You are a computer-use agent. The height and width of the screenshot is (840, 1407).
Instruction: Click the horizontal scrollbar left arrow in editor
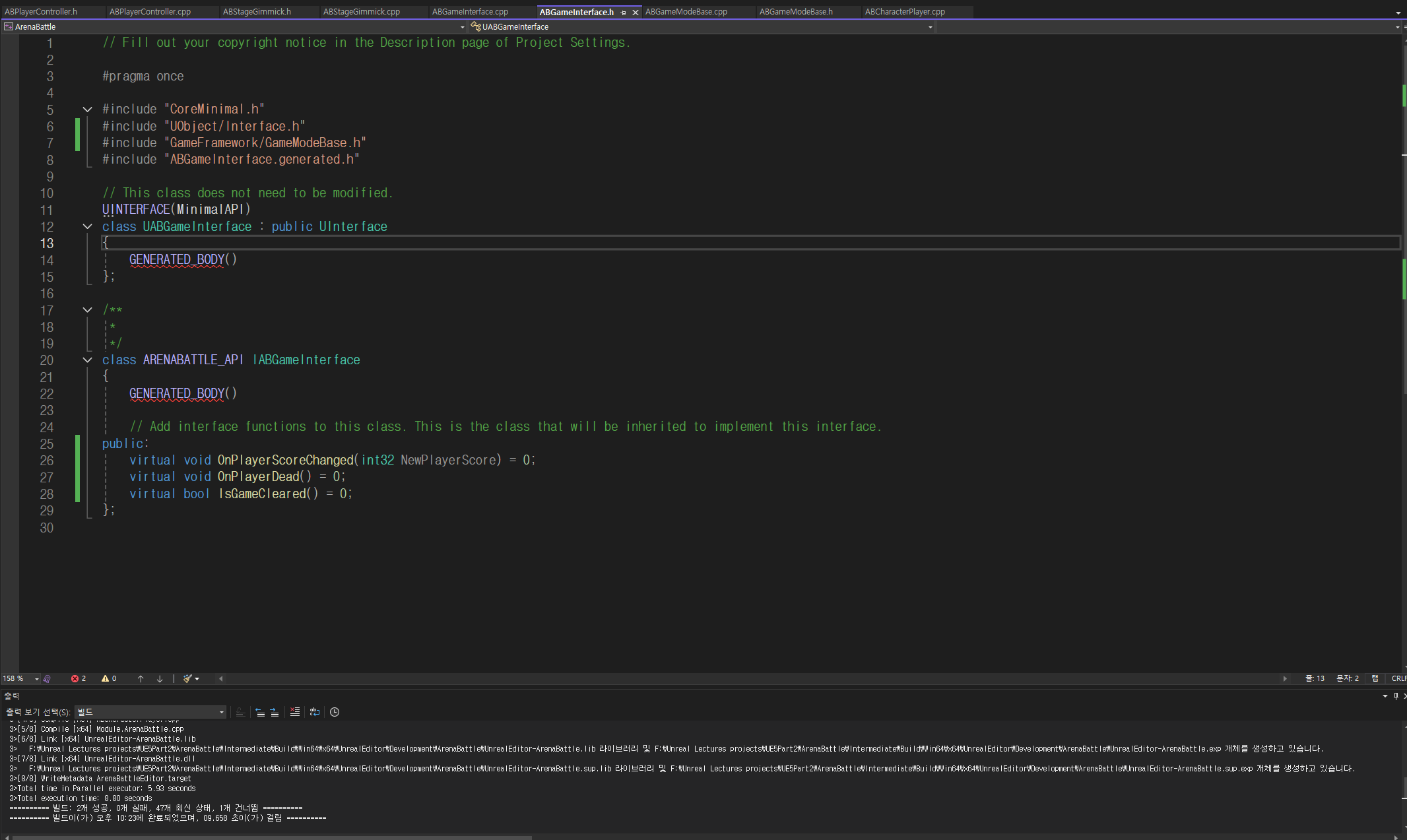click(221, 678)
